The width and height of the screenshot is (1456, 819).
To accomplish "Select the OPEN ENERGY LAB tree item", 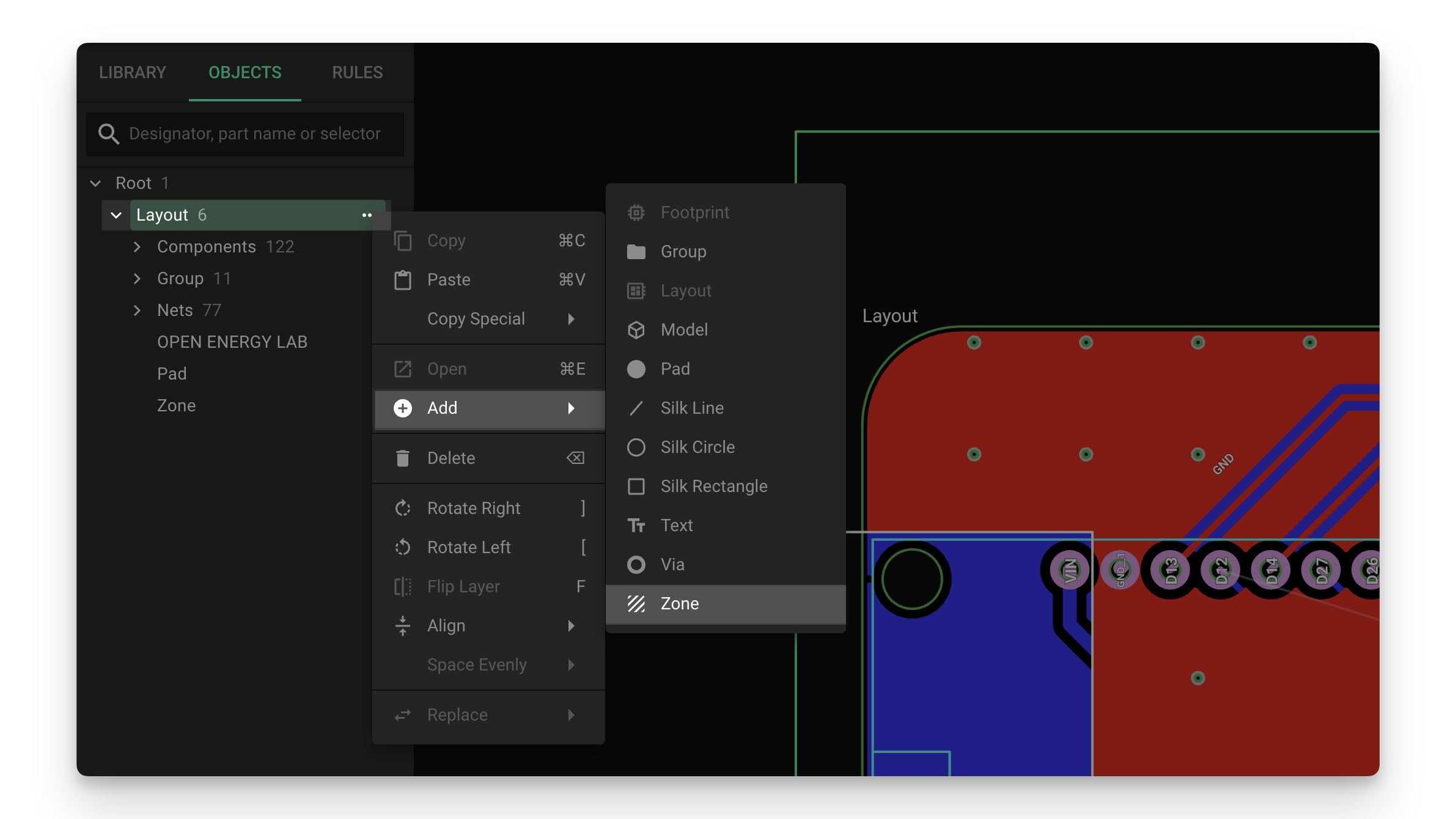I will pos(232,342).
